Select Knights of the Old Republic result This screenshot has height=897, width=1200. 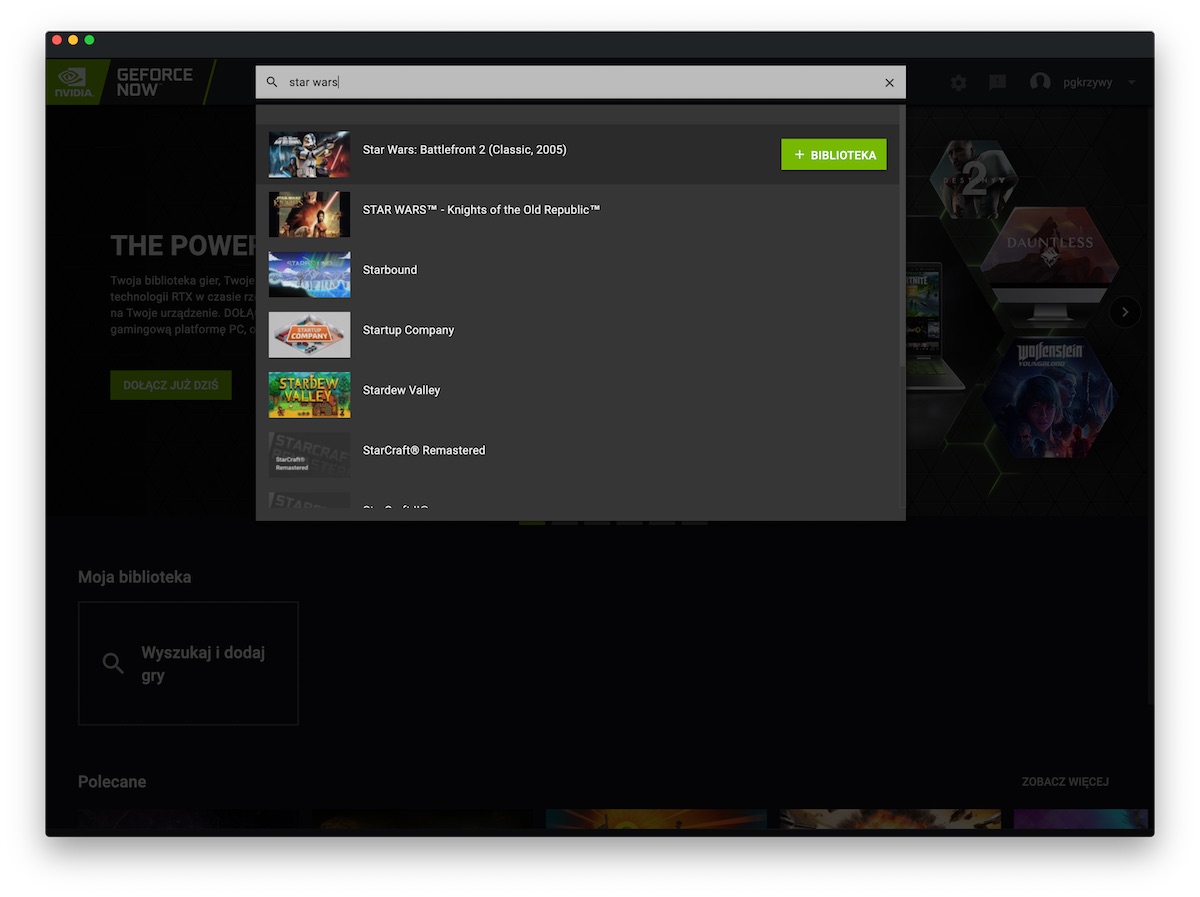[578, 214]
